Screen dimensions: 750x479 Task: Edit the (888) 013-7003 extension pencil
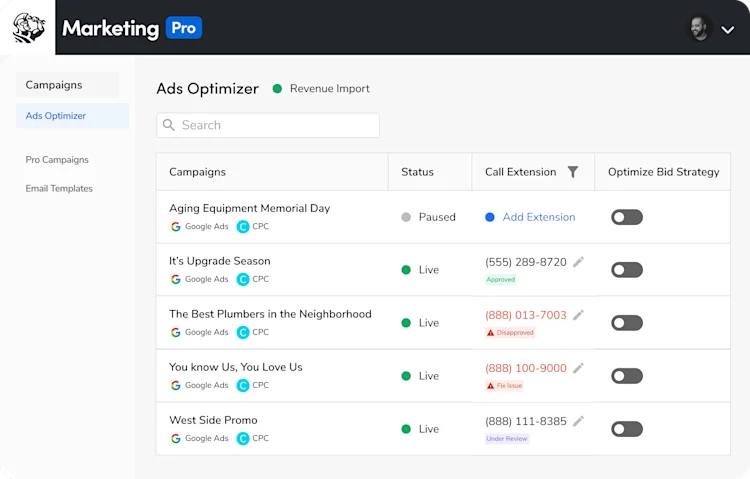tap(578, 315)
